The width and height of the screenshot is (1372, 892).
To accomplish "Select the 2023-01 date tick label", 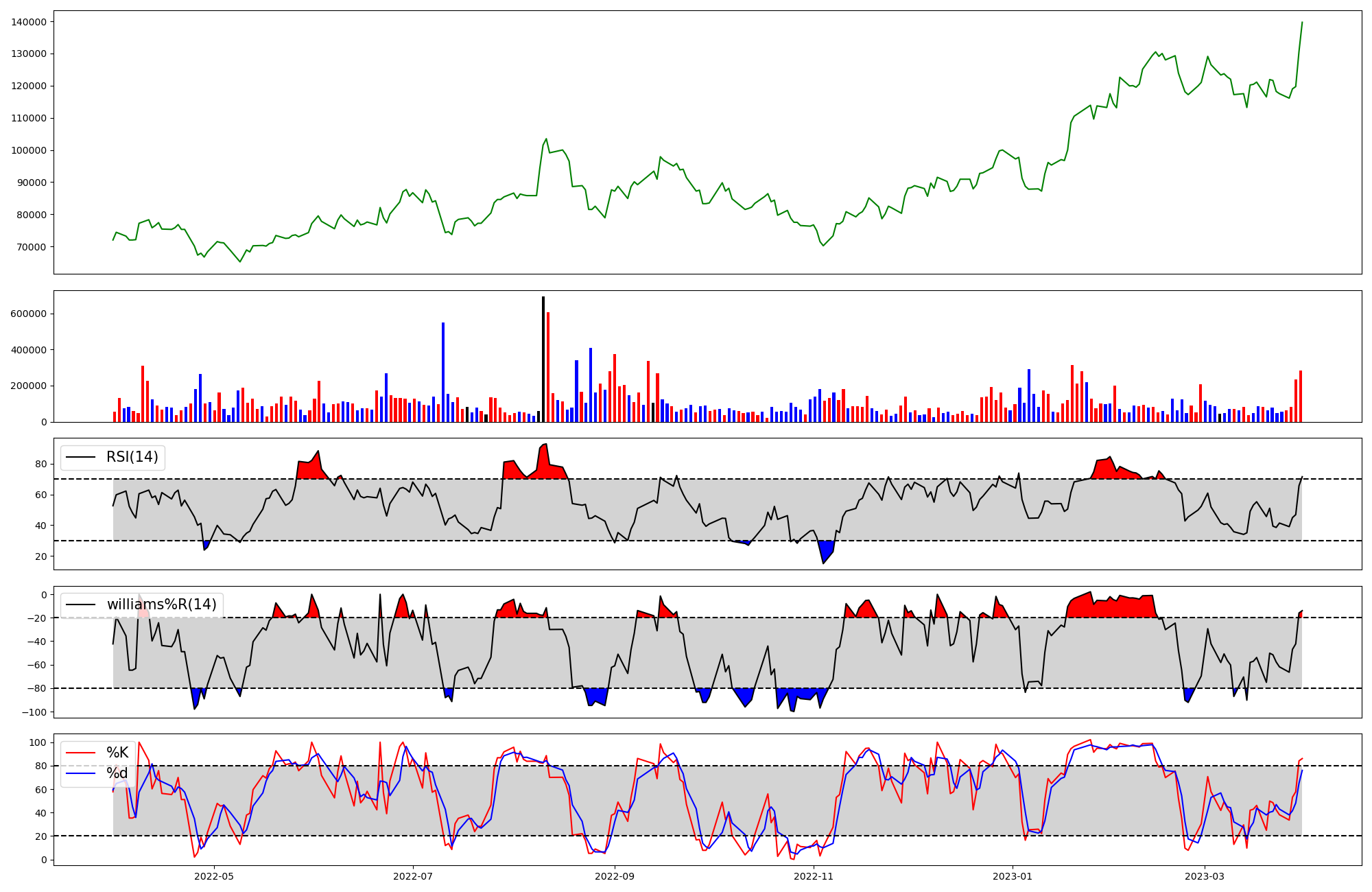I will (1013, 876).
